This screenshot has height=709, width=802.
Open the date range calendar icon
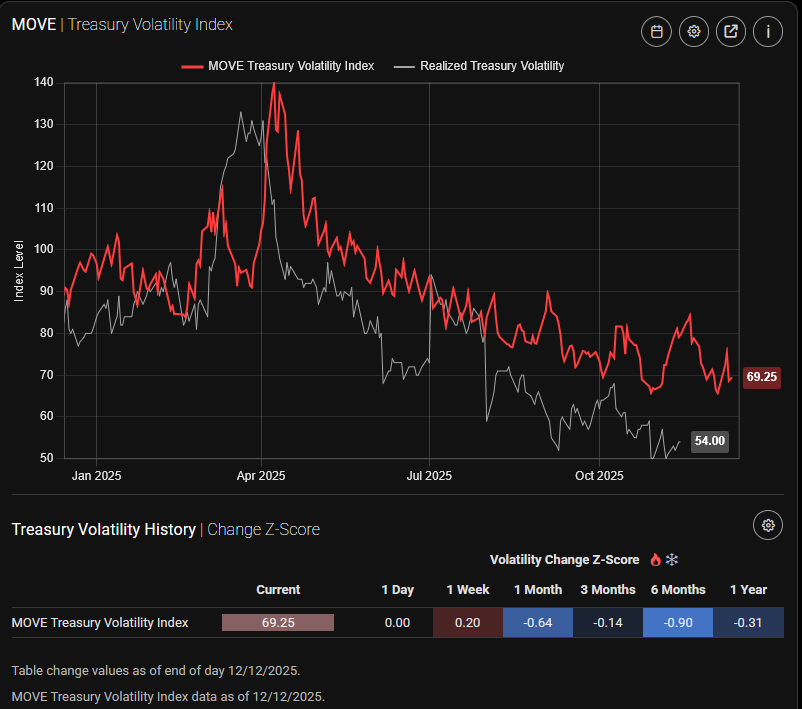[x=655, y=31]
